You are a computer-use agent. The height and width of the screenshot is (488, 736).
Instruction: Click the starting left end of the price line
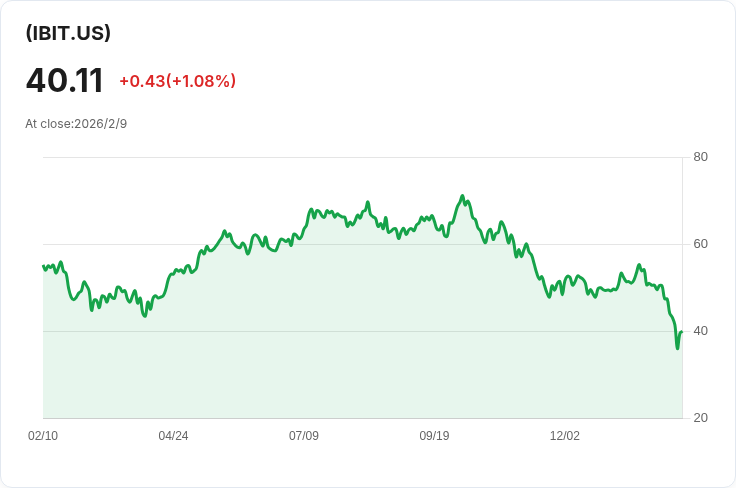[43, 266]
